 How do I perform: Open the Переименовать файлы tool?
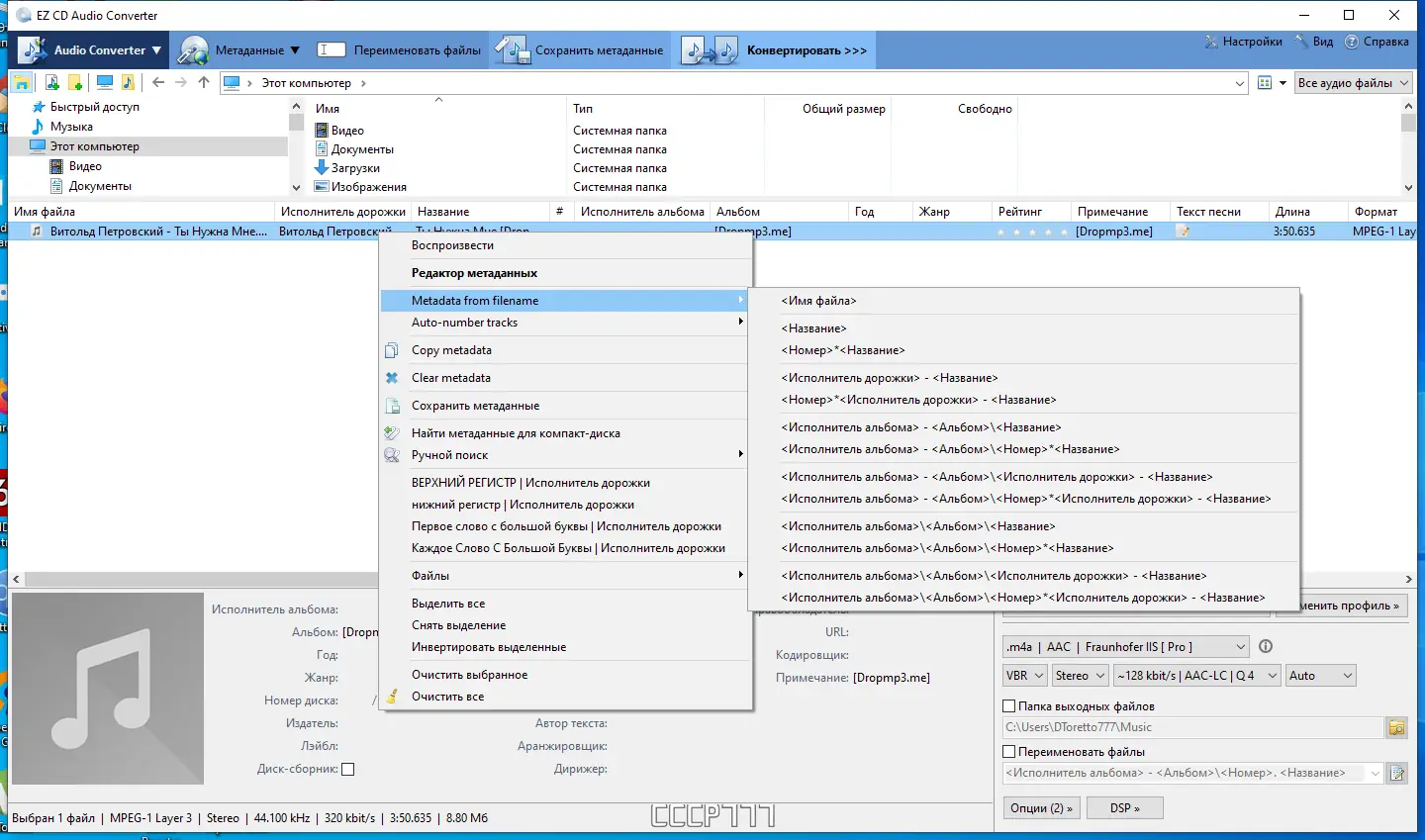(399, 50)
